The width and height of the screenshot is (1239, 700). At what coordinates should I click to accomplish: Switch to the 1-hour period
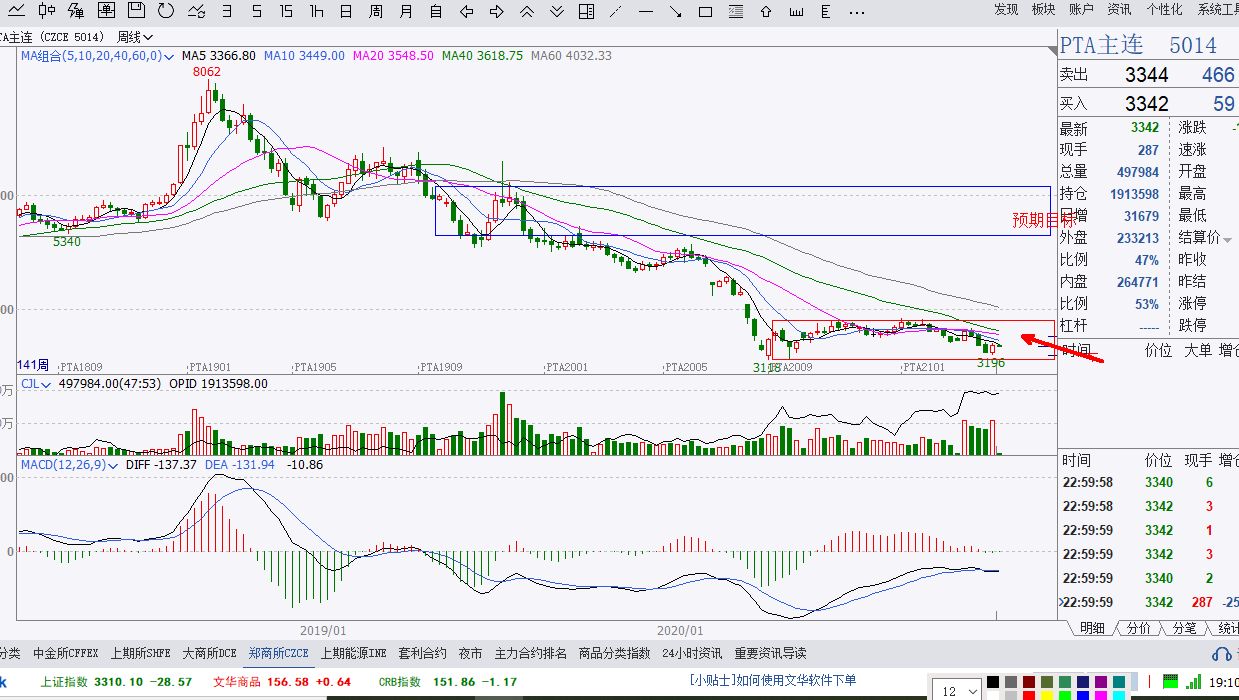pyautogui.click(x=316, y=11)
